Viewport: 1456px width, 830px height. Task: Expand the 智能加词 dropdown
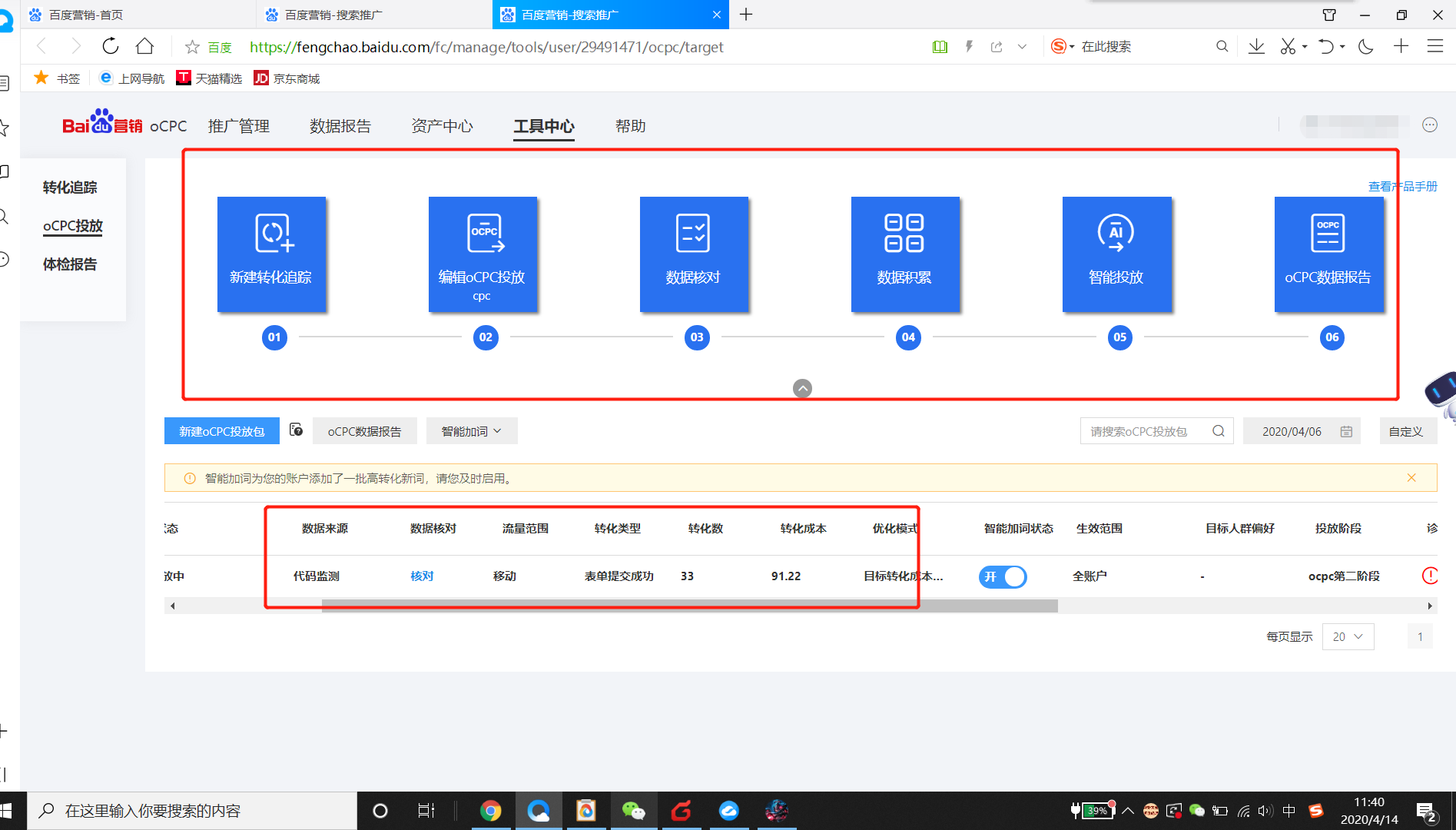(472, 431)
